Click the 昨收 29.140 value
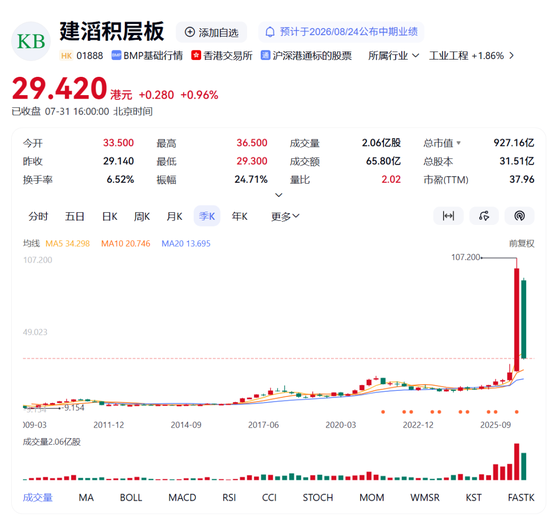This screenshot has width=550, height=515. (x=118, y=161)
